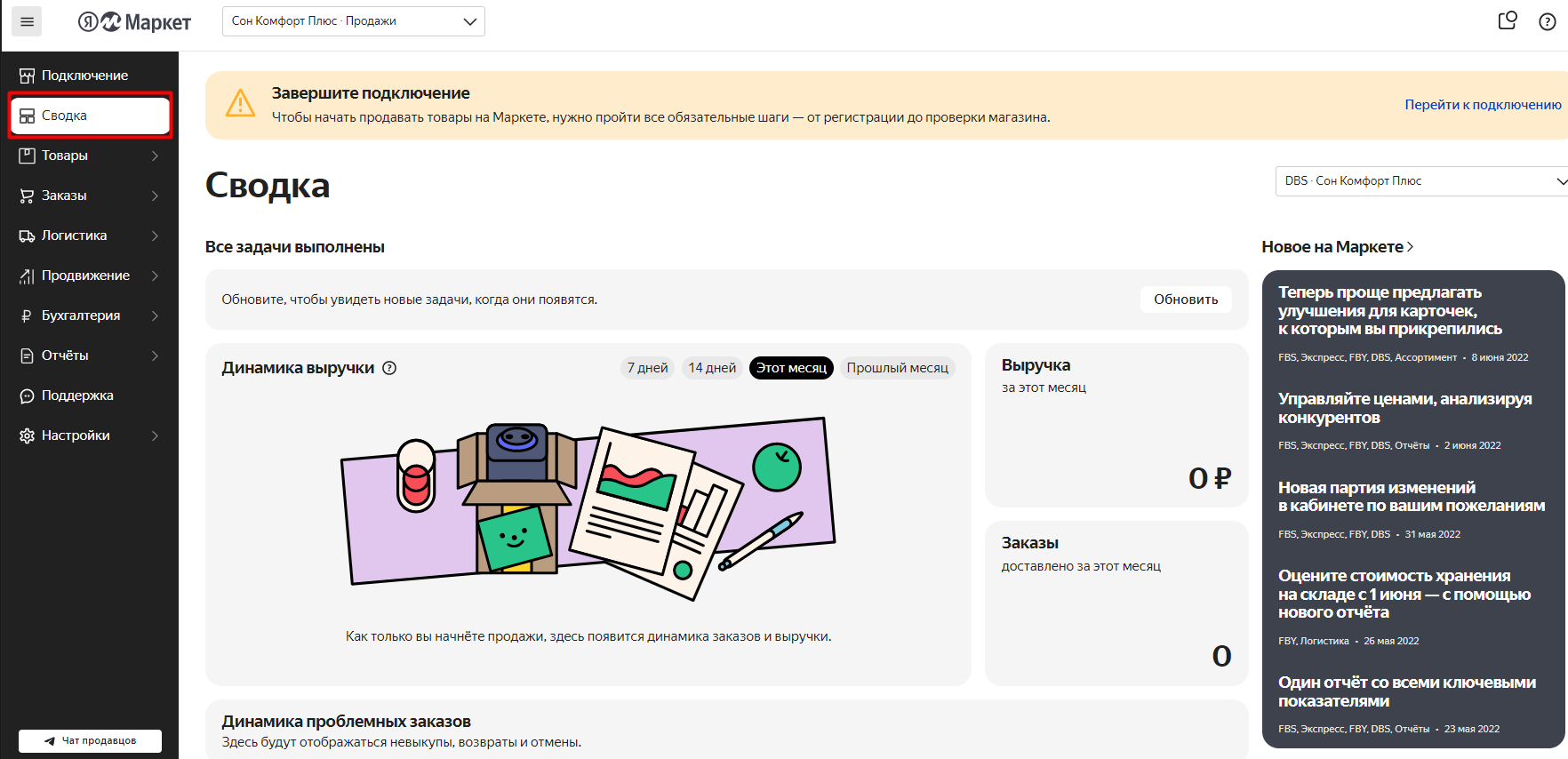
Task: Expand the Отчёты submenu chevron
Action: [x=155, y=356]
